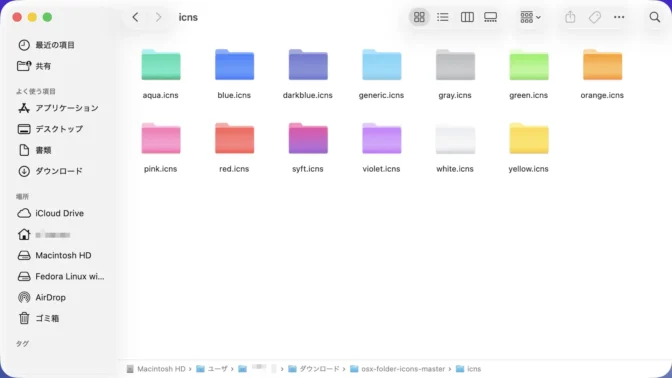Click the yellow.icns file name
This screenshot has width=672, height=378.
pyautogui.click(x=528, y=169)
